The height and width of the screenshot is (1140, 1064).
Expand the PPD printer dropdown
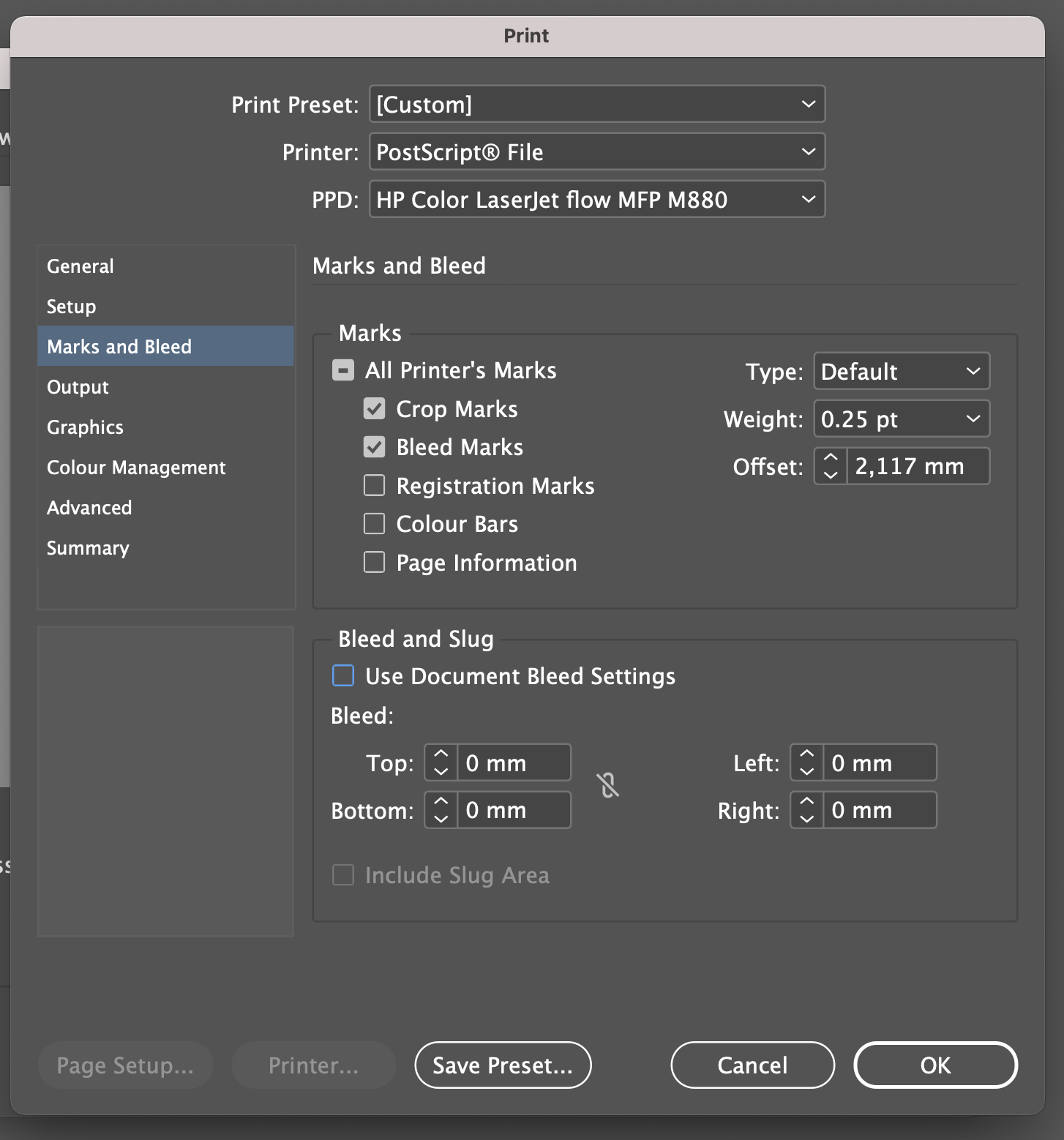coord(596,200)
